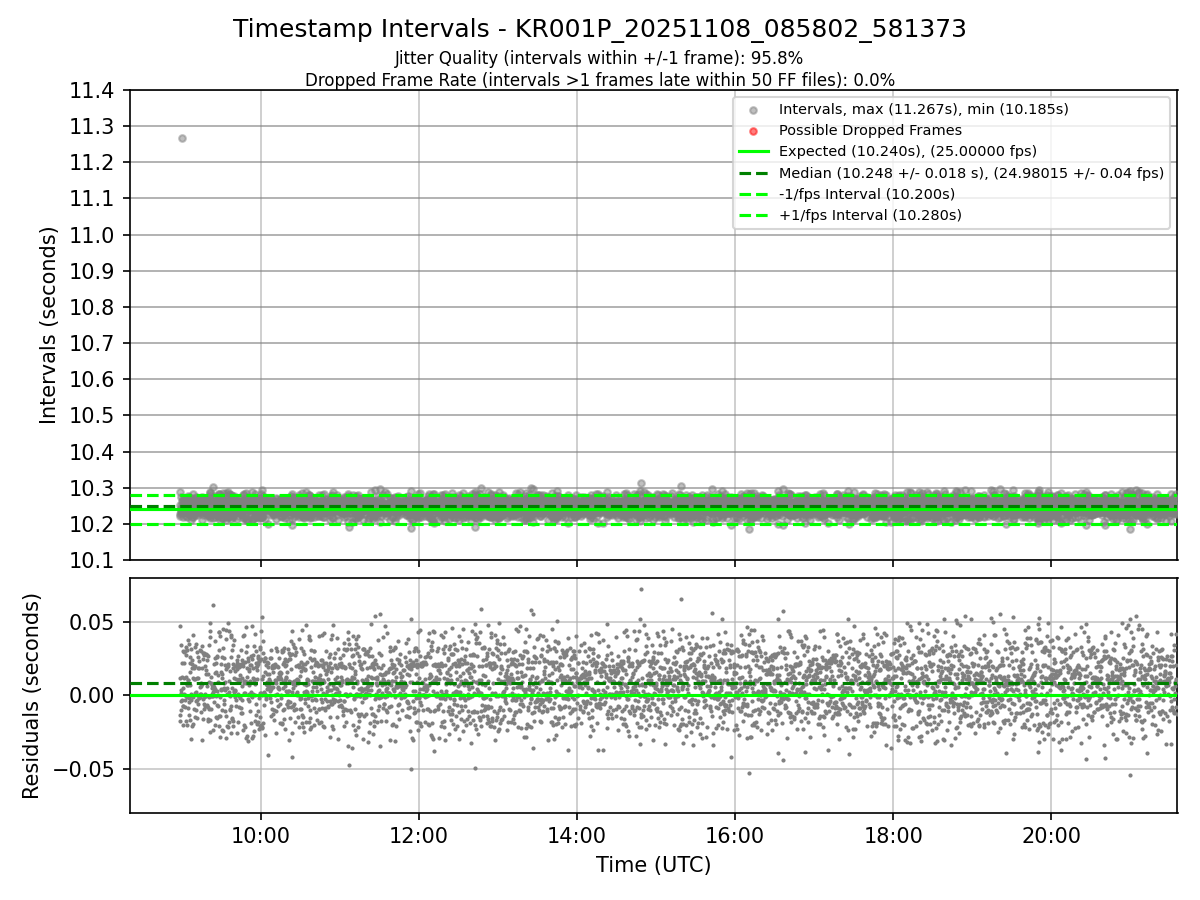Click the '0.05' residuals tick label
The image size is (1200, 900).
[x=94, y=622]
